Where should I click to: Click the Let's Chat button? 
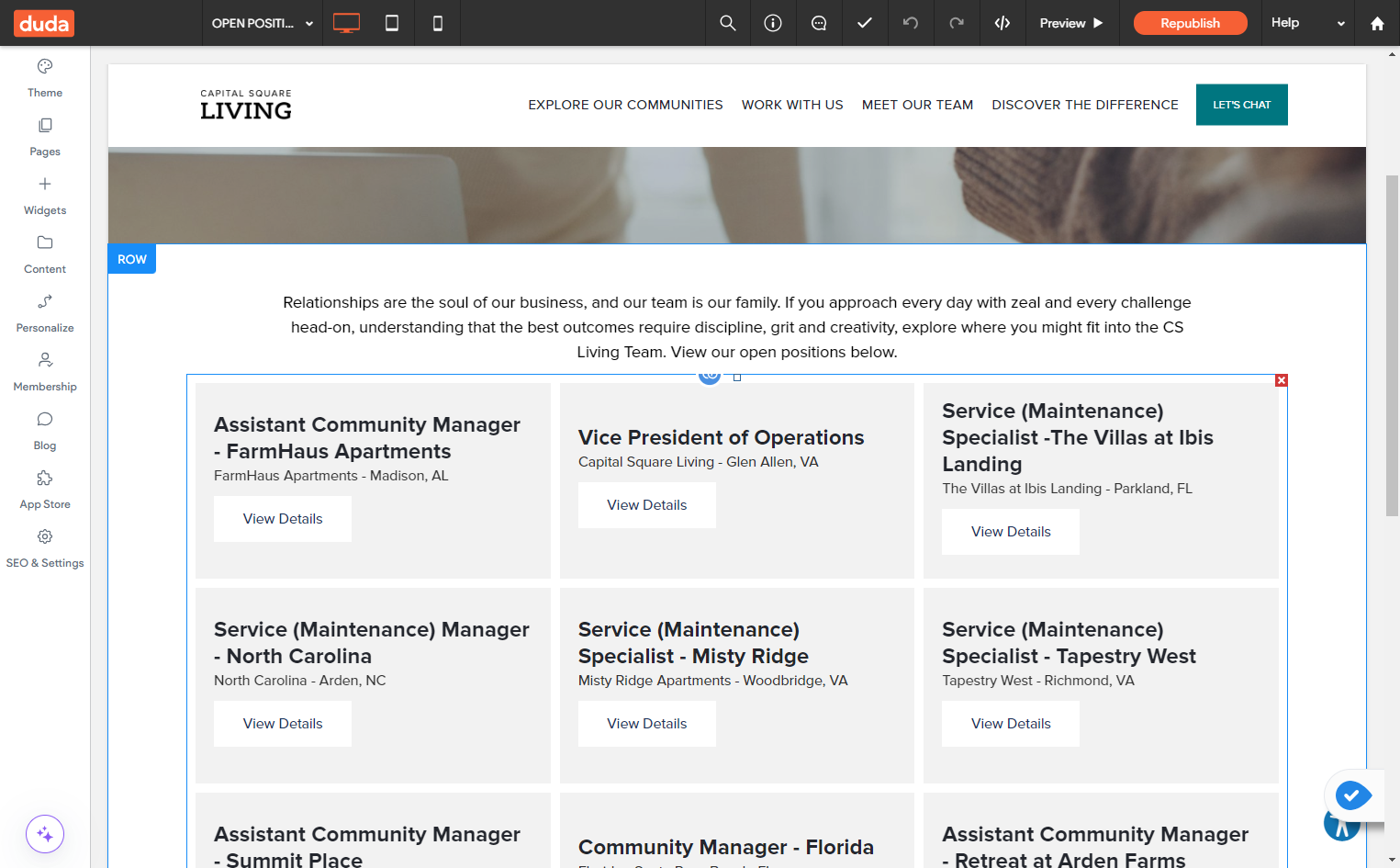tap(1241, 105)
